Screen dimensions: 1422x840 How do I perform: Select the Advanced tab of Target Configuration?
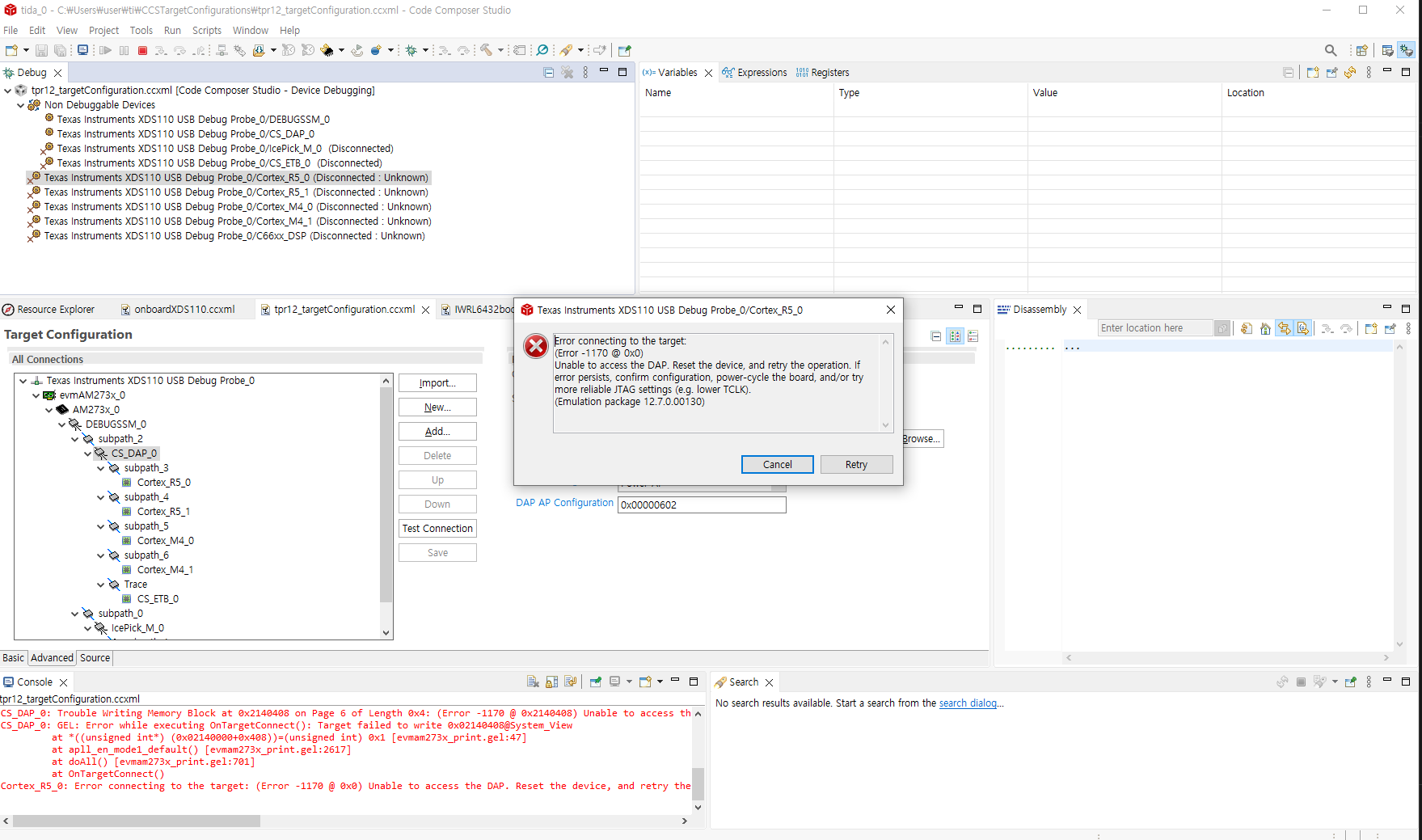pos(53,658)
